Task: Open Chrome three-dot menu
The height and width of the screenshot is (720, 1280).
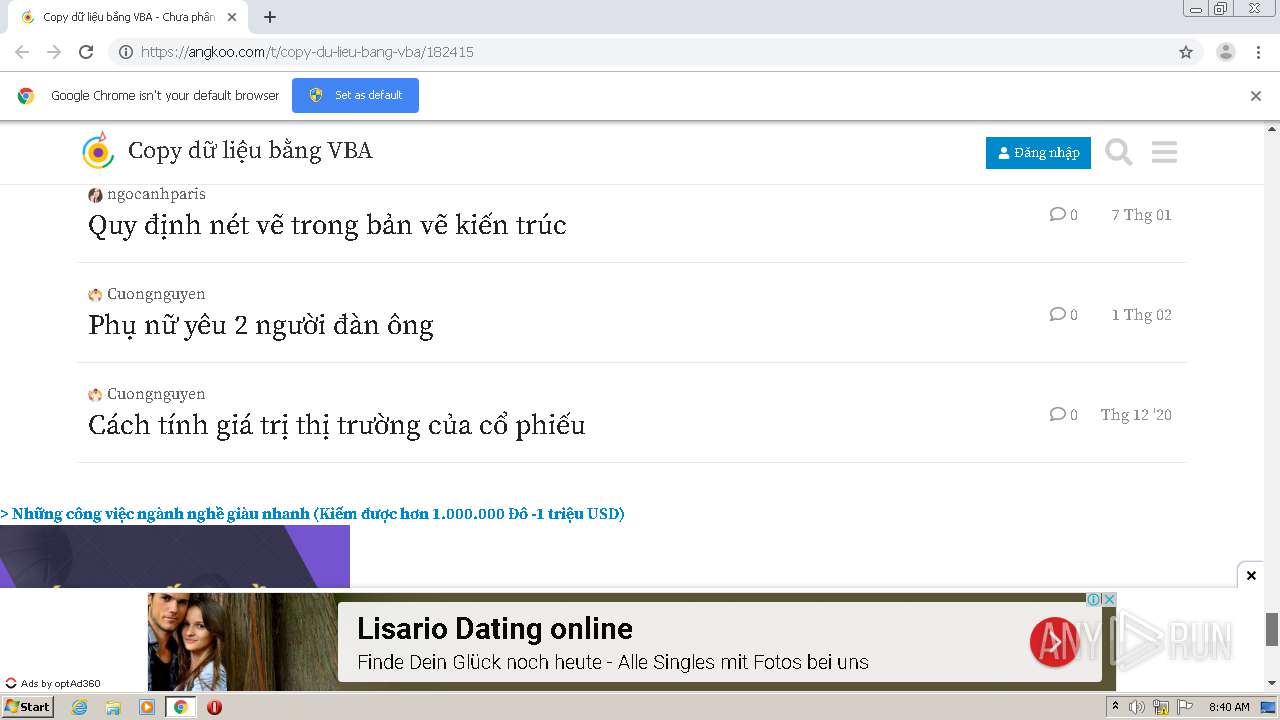Action: pyautogui.click(x=1258, y=52)
